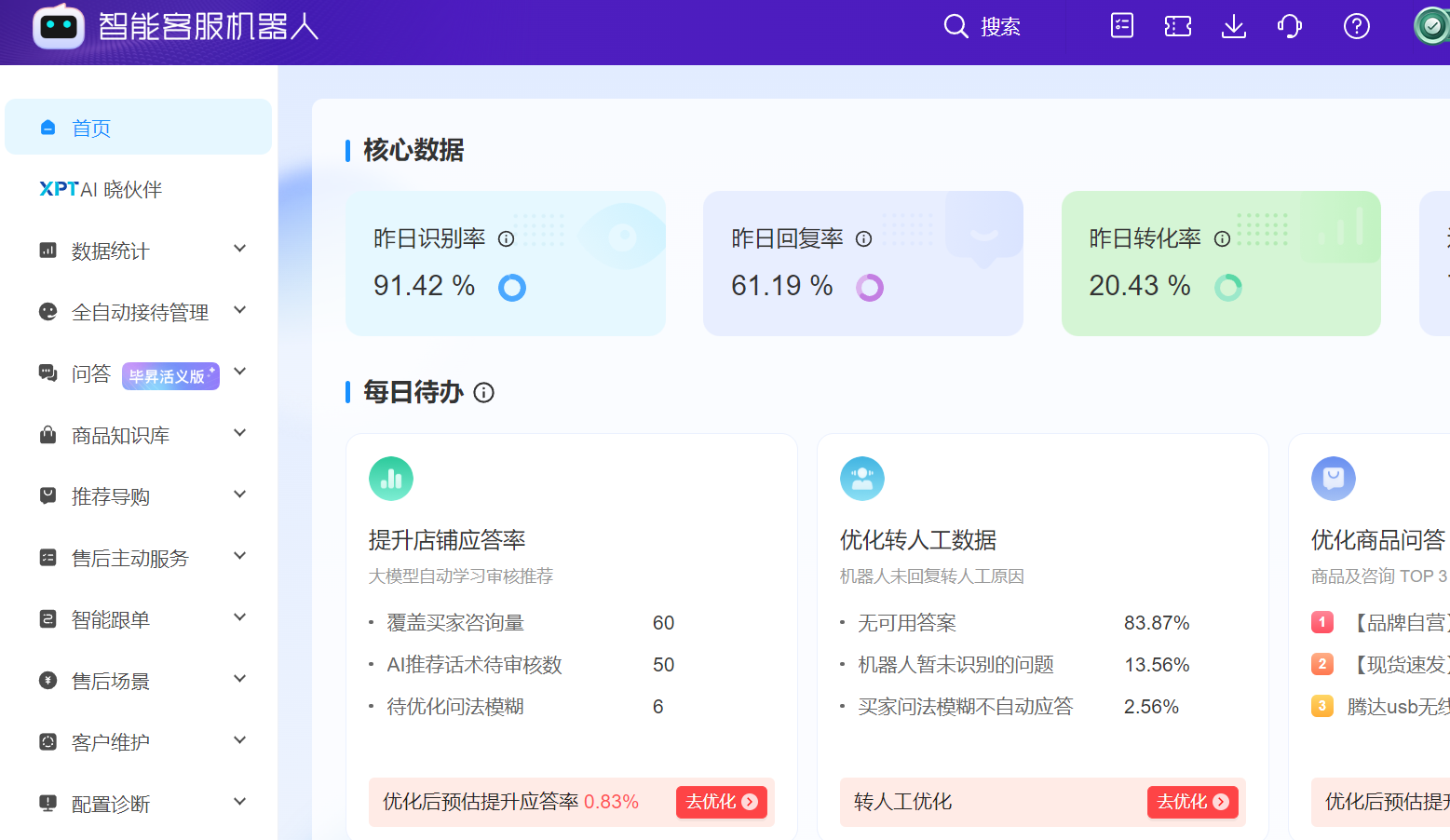Open the 智能跟单 menu label

110,620
